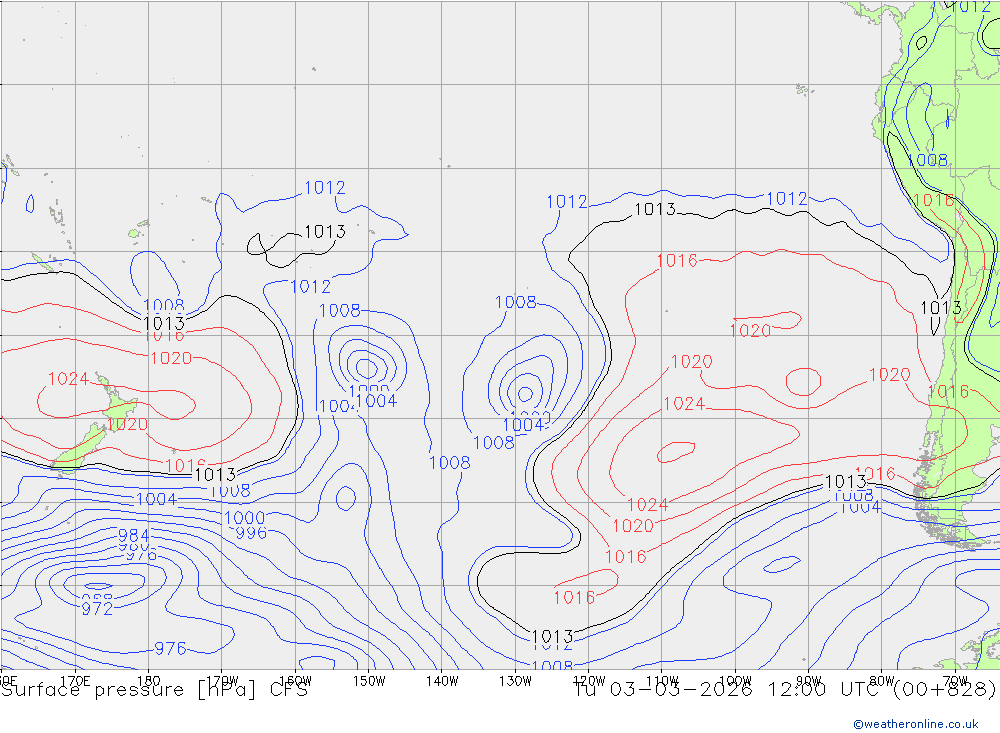Click the 80W longitude label
The image size is (1000, 733).
coord(882,681)
